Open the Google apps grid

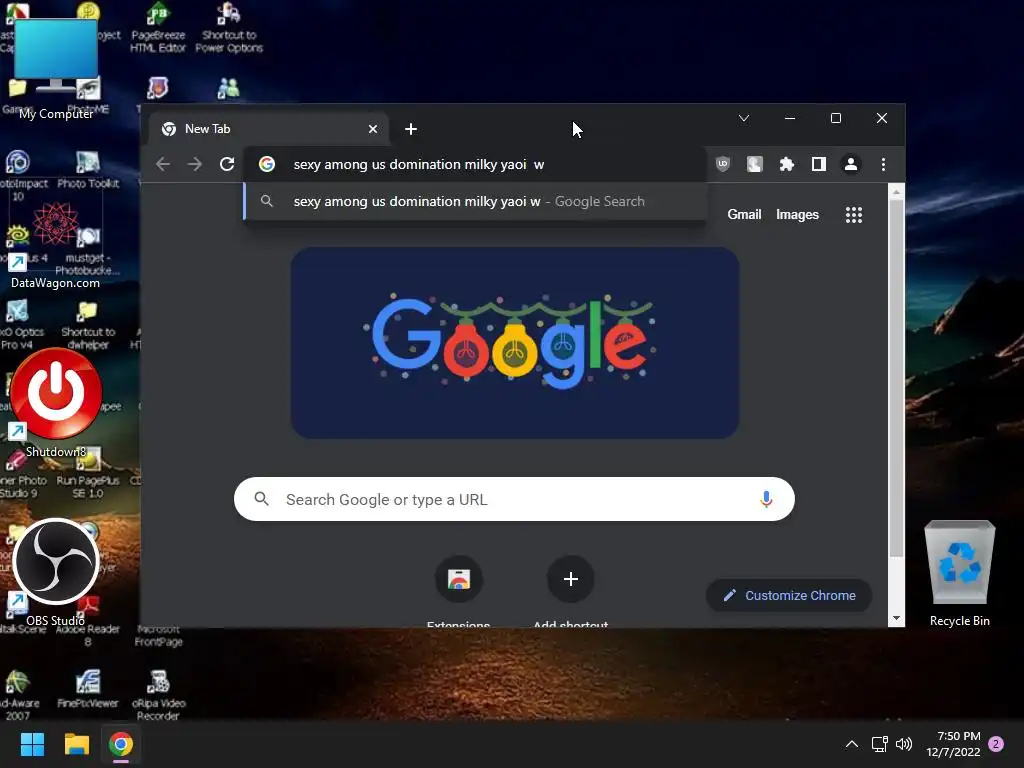[854, 215]
